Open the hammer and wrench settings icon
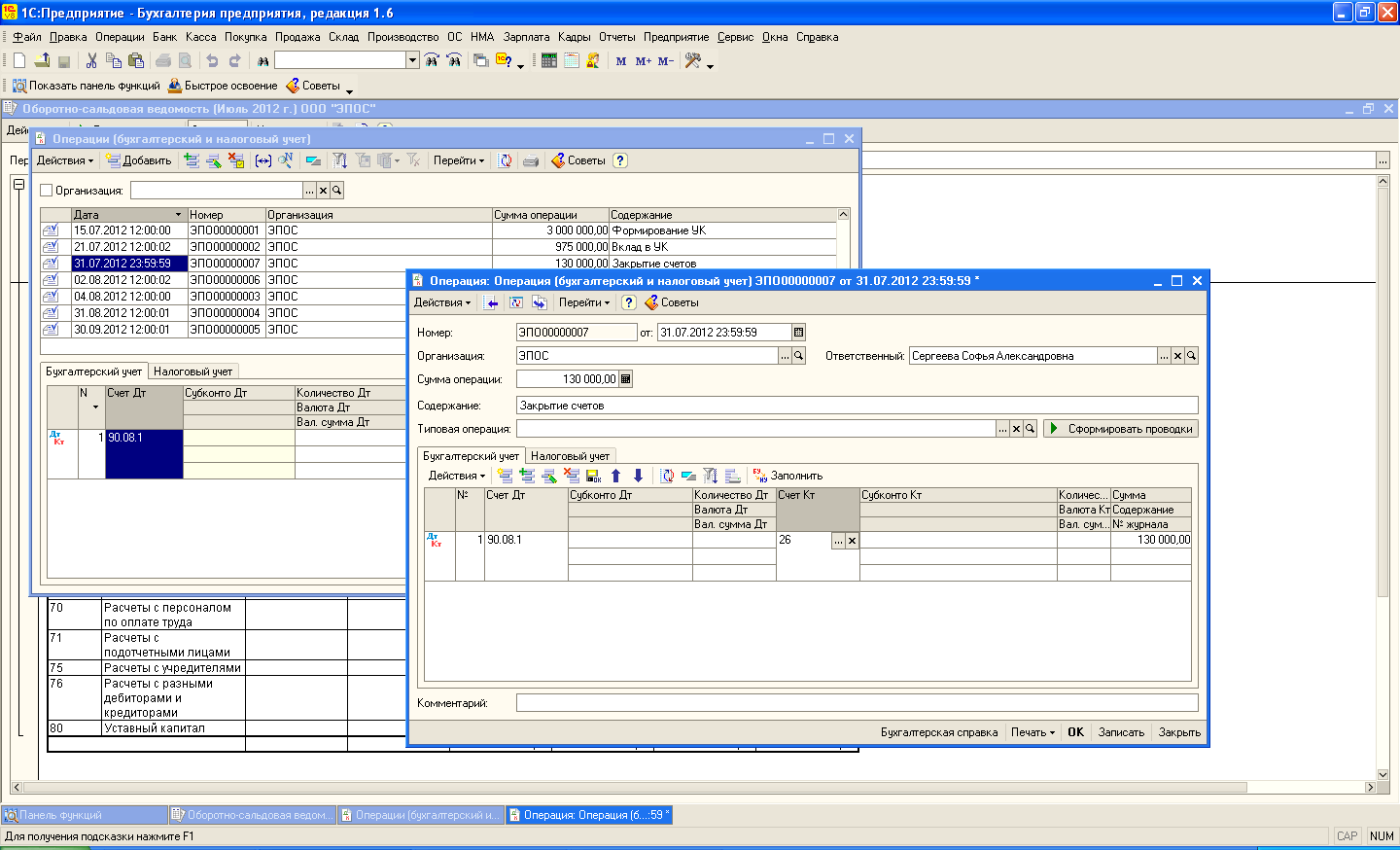The height and width of the screenshot is (850, 1400). [x=693, y=60]
